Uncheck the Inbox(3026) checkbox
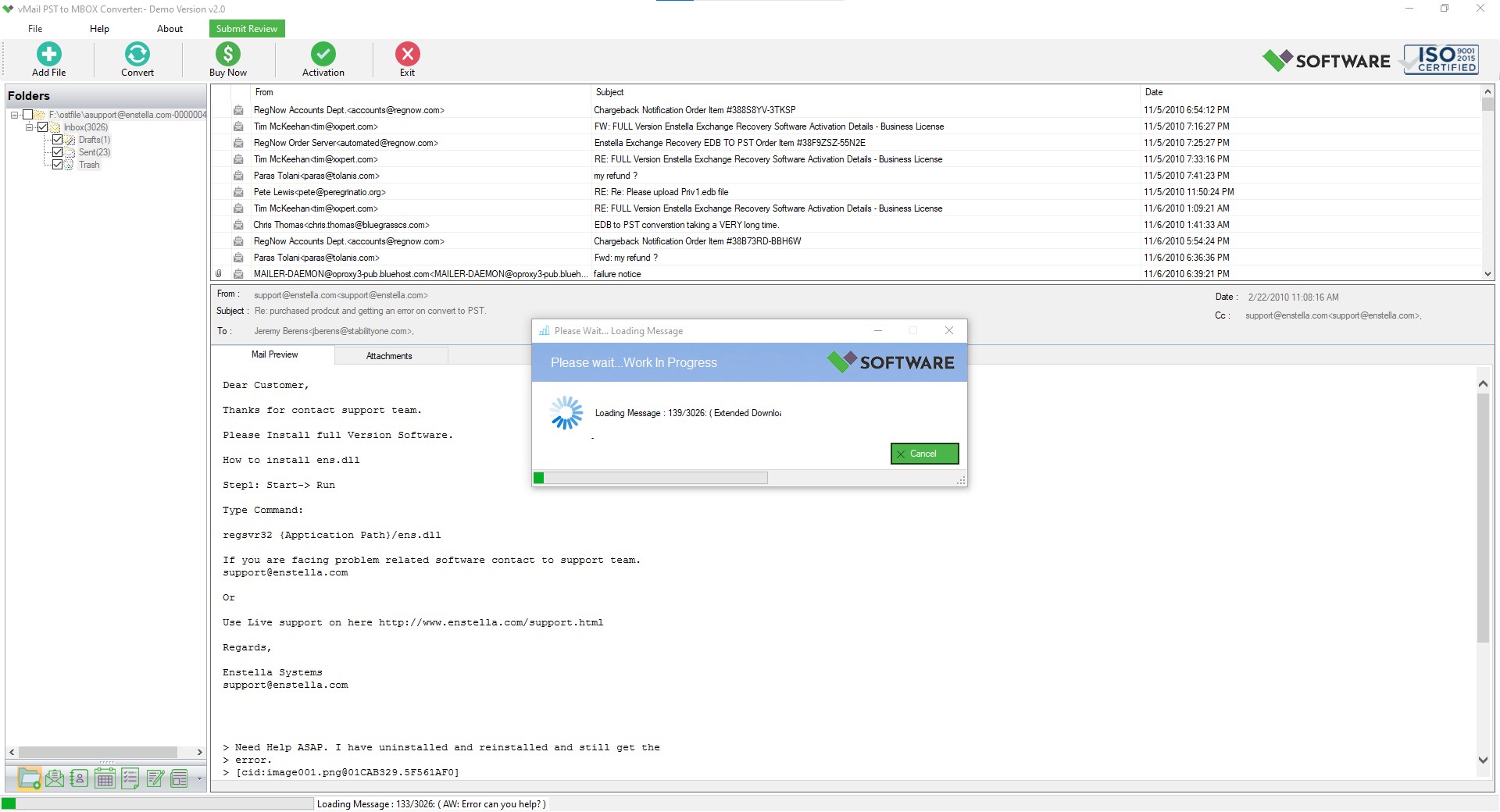 pyautogui.click(x=42, y=127)
